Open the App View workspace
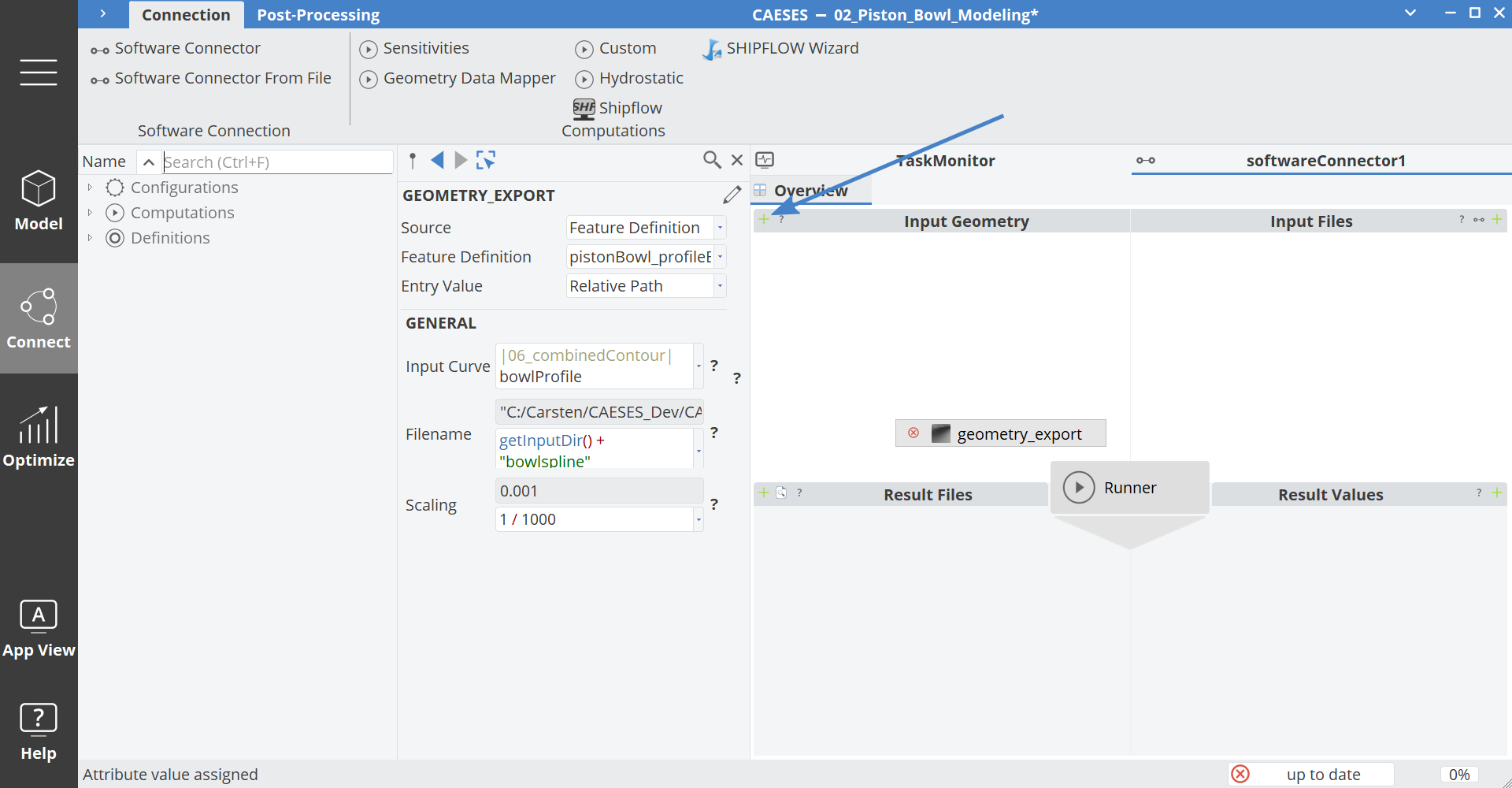1512x788 pixels. 39,628
